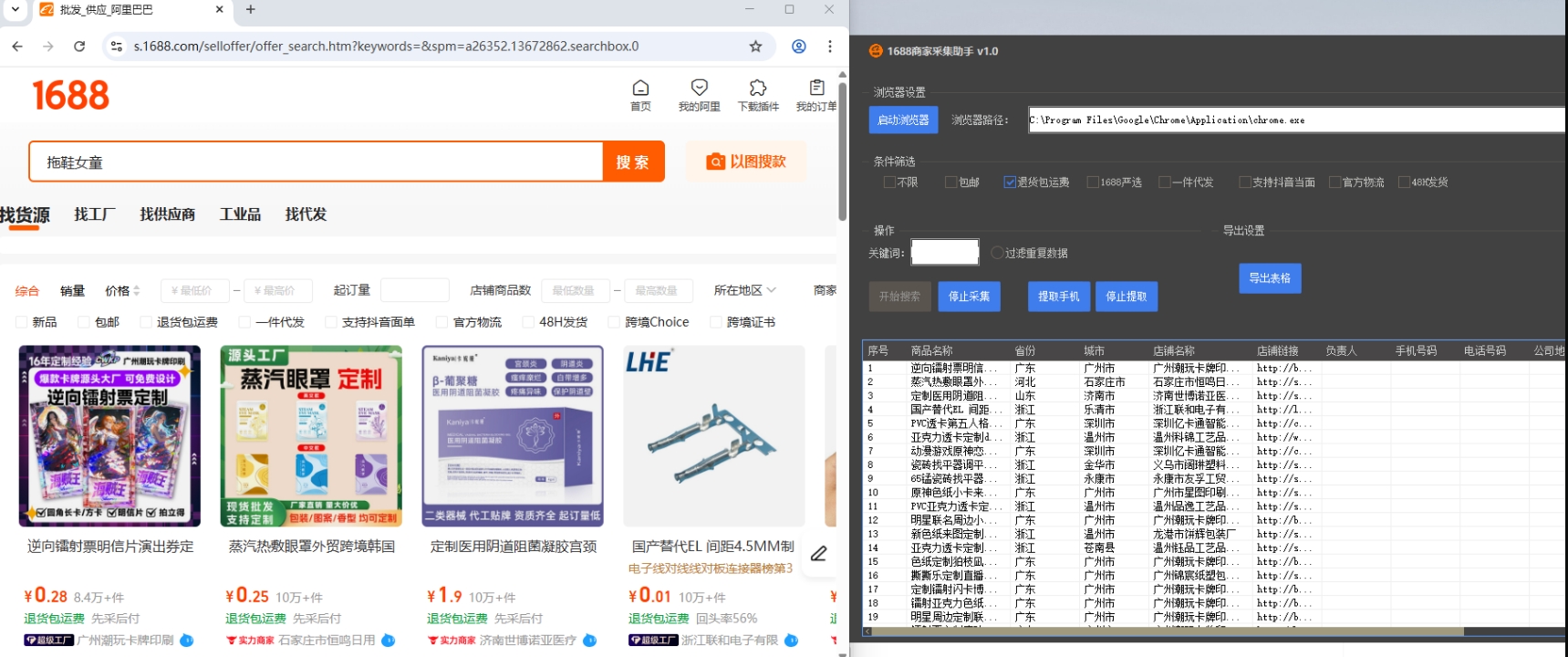Image resolution: width=1568 pixels, height=657 pixels.
Task: Click into the 关键词 input field
Action: 945,253
